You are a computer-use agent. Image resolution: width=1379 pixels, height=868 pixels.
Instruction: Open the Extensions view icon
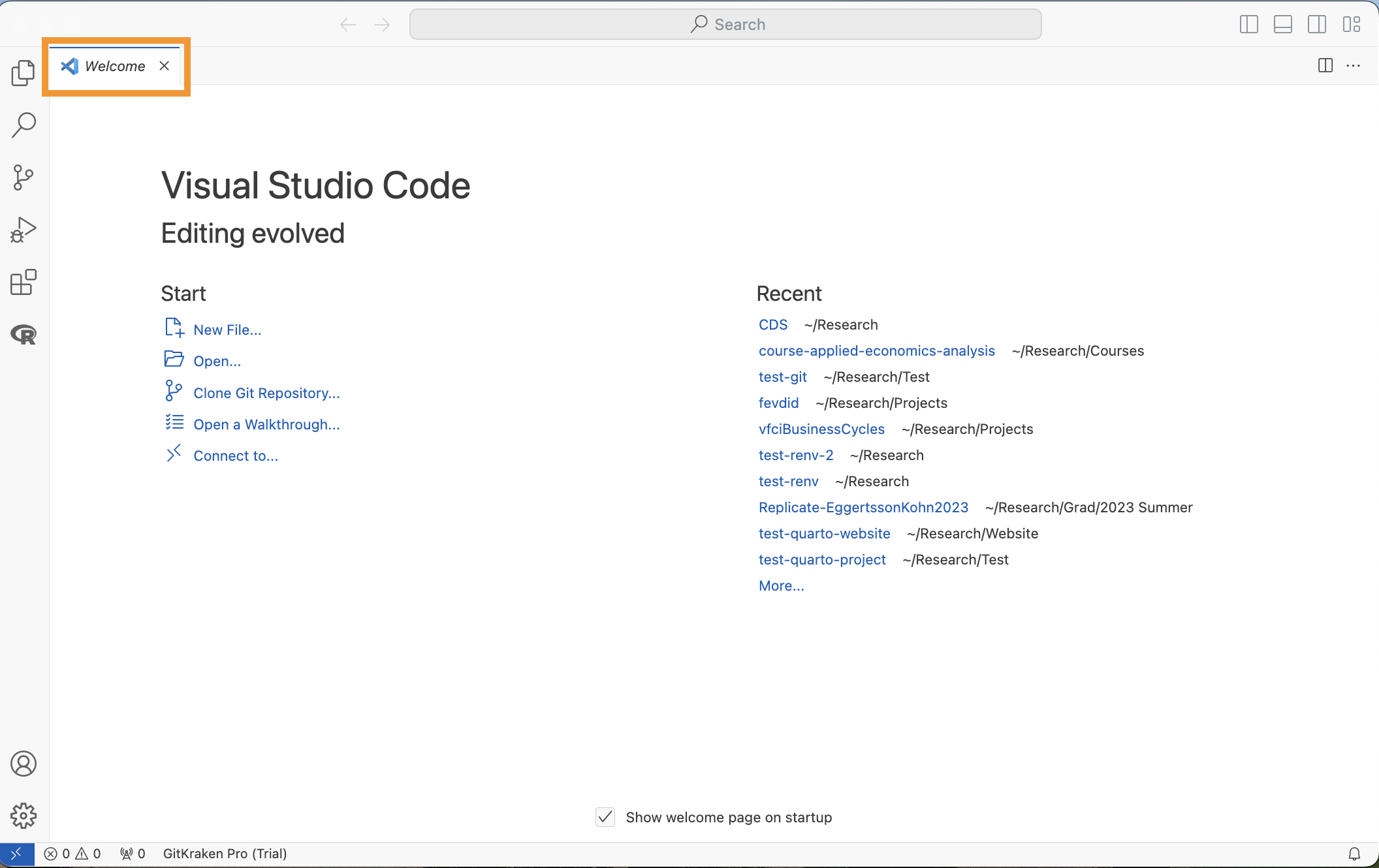pyautogui.click(x=24, y=282)
